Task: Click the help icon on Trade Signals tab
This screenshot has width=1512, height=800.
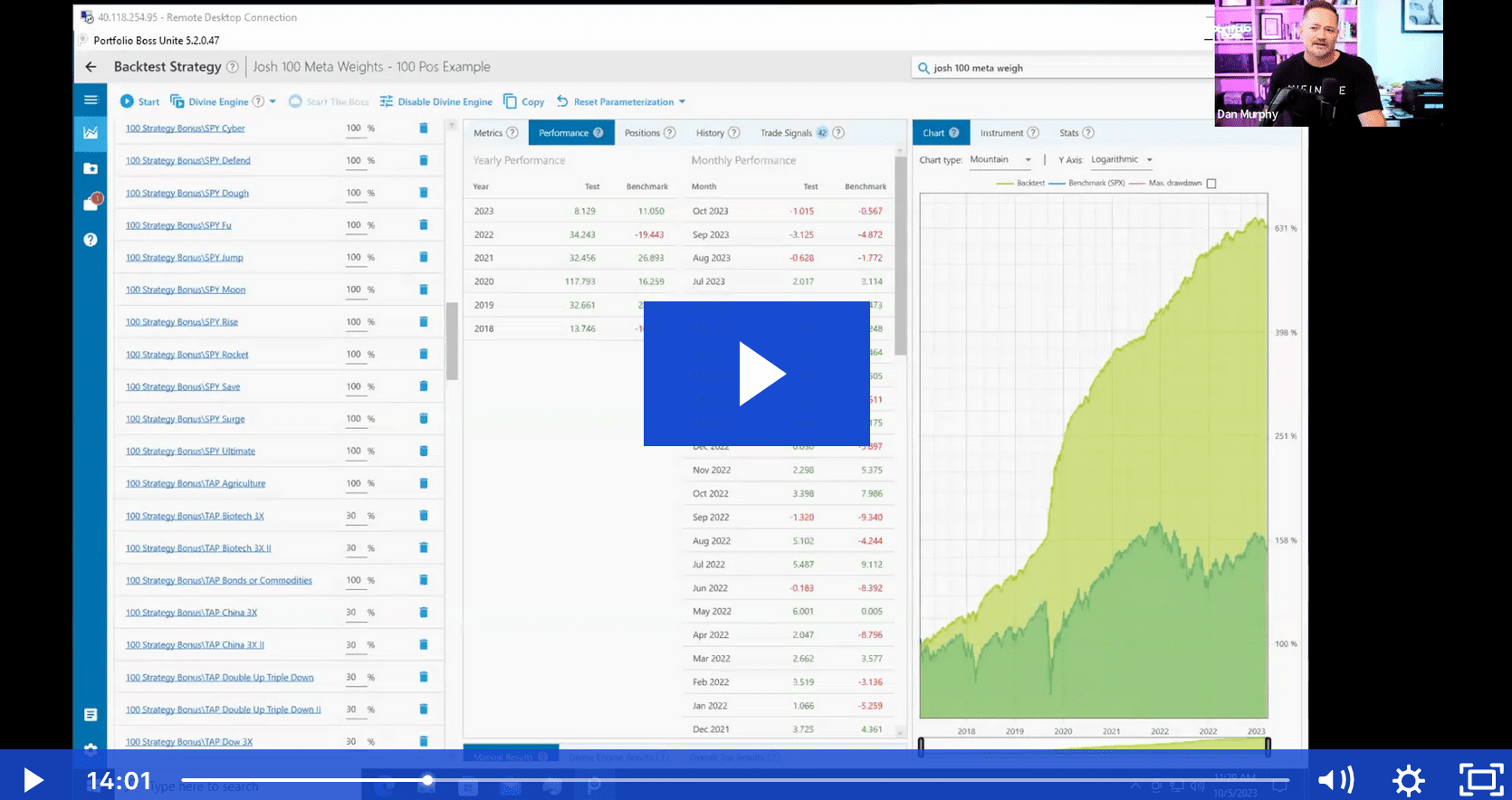Action: tap(838, 133)
